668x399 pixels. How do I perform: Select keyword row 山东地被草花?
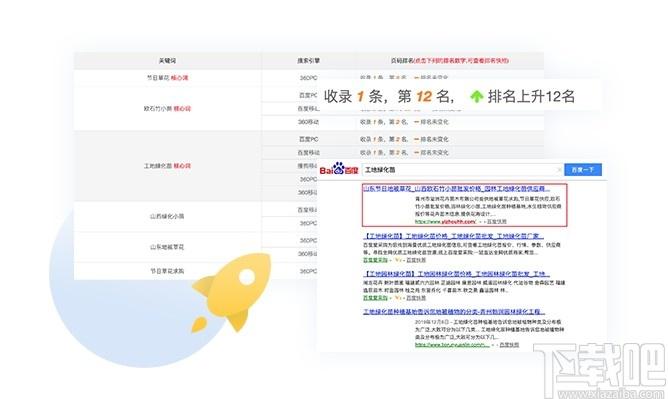167,247
